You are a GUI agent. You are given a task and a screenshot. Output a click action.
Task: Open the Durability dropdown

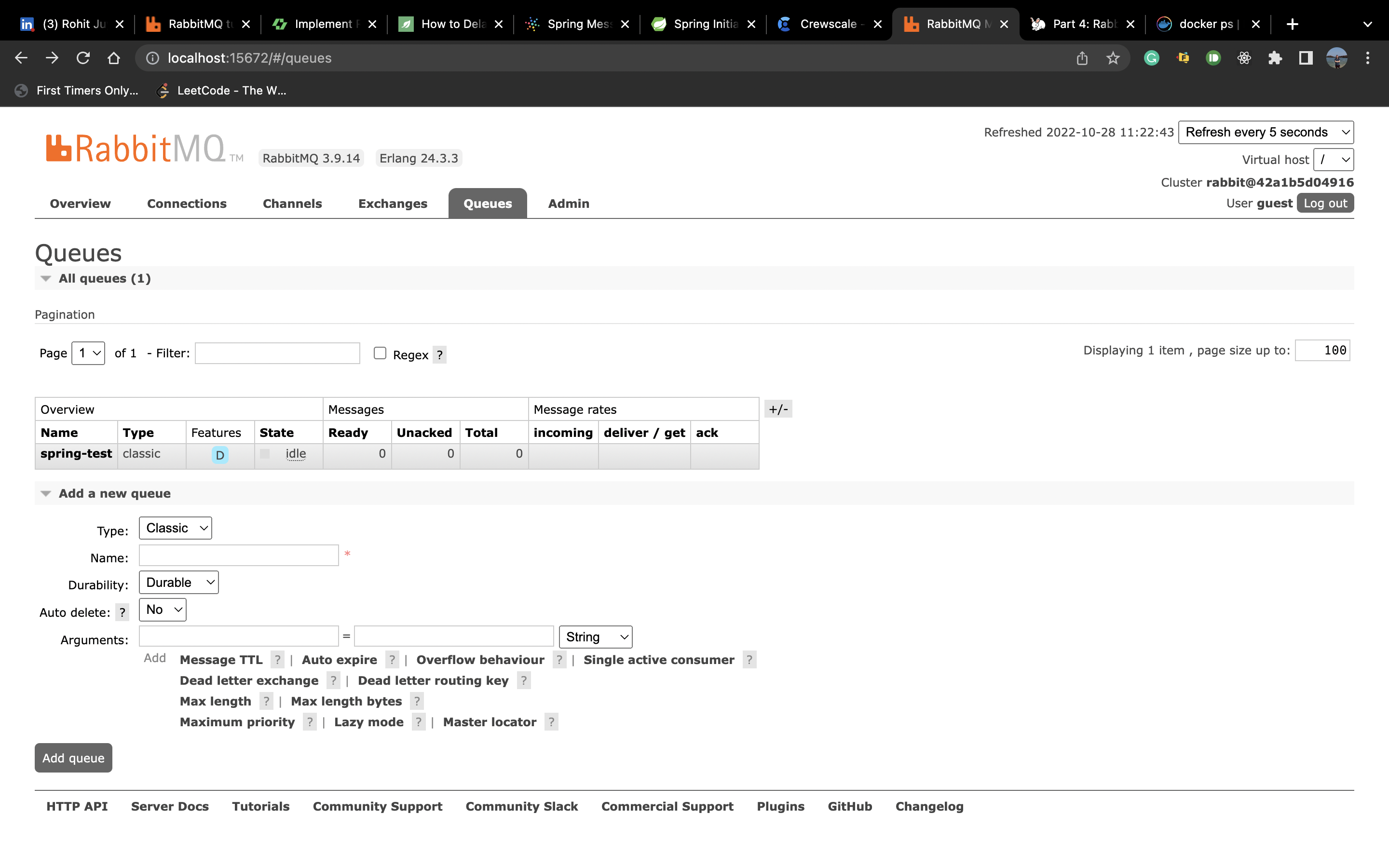(178, 582)
